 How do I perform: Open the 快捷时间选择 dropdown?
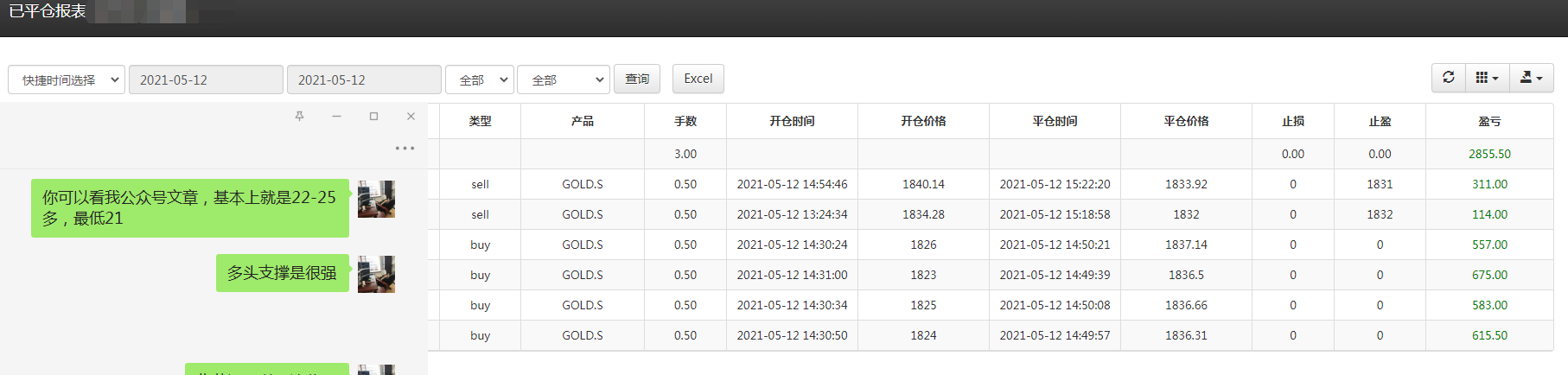coord(67,79)
